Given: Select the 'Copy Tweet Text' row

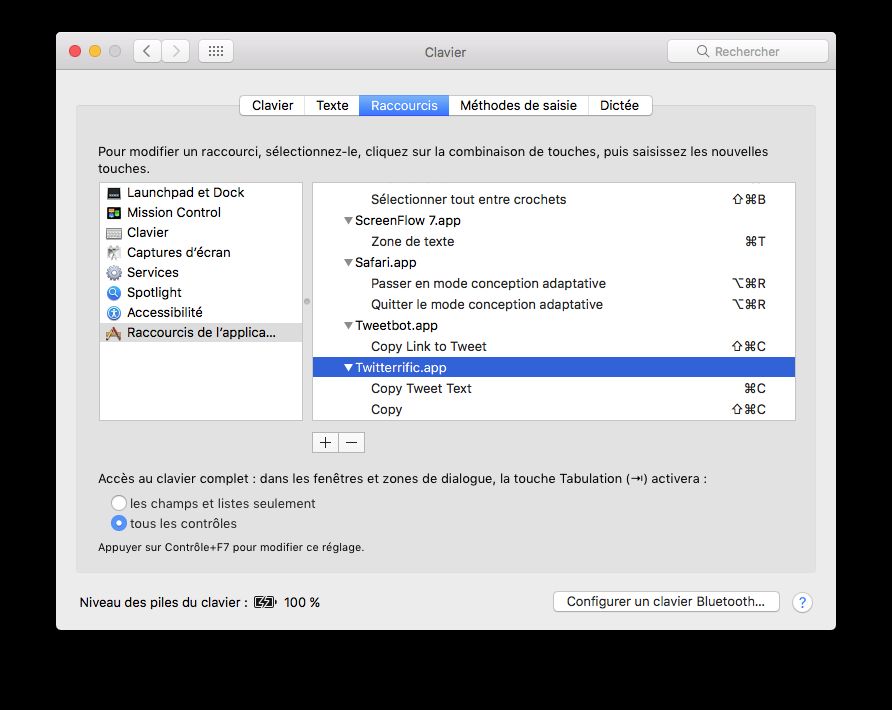Looking at the screenshot, I should [554, 389].
